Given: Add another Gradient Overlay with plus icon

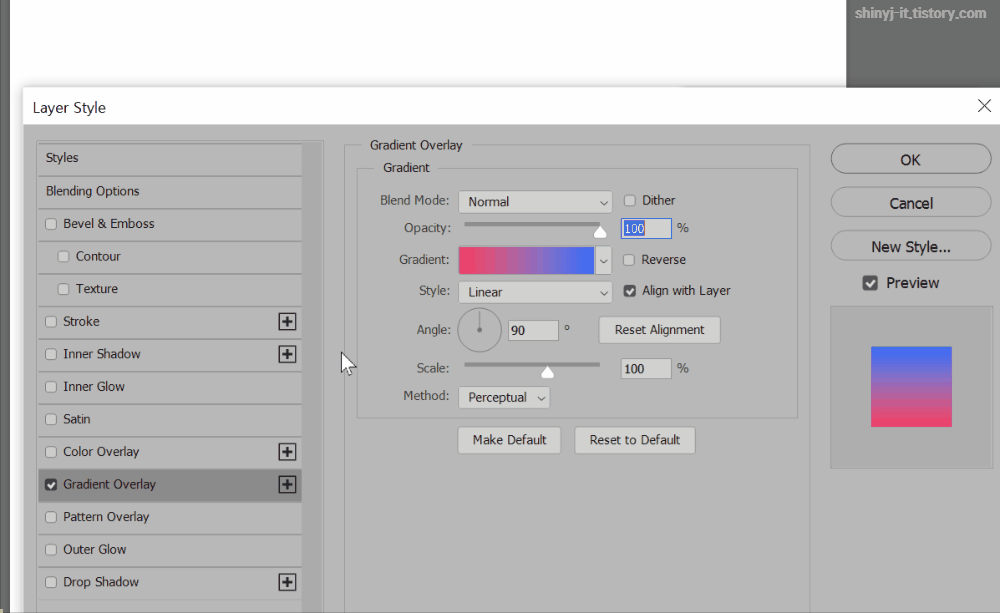Looking at the screenshot, I should click(x=287, y=484).
